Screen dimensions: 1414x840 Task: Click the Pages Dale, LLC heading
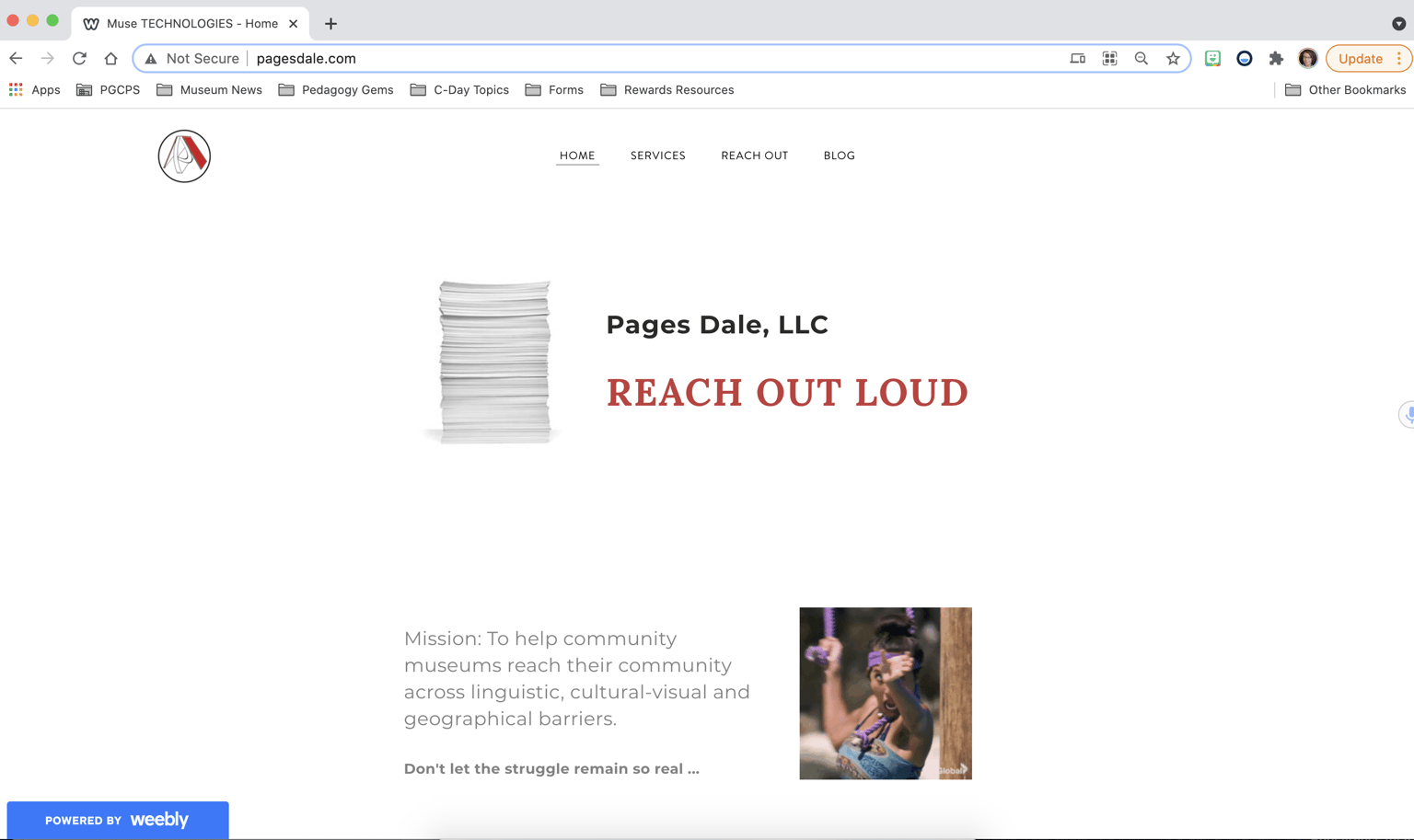click(x=717, y=325)
